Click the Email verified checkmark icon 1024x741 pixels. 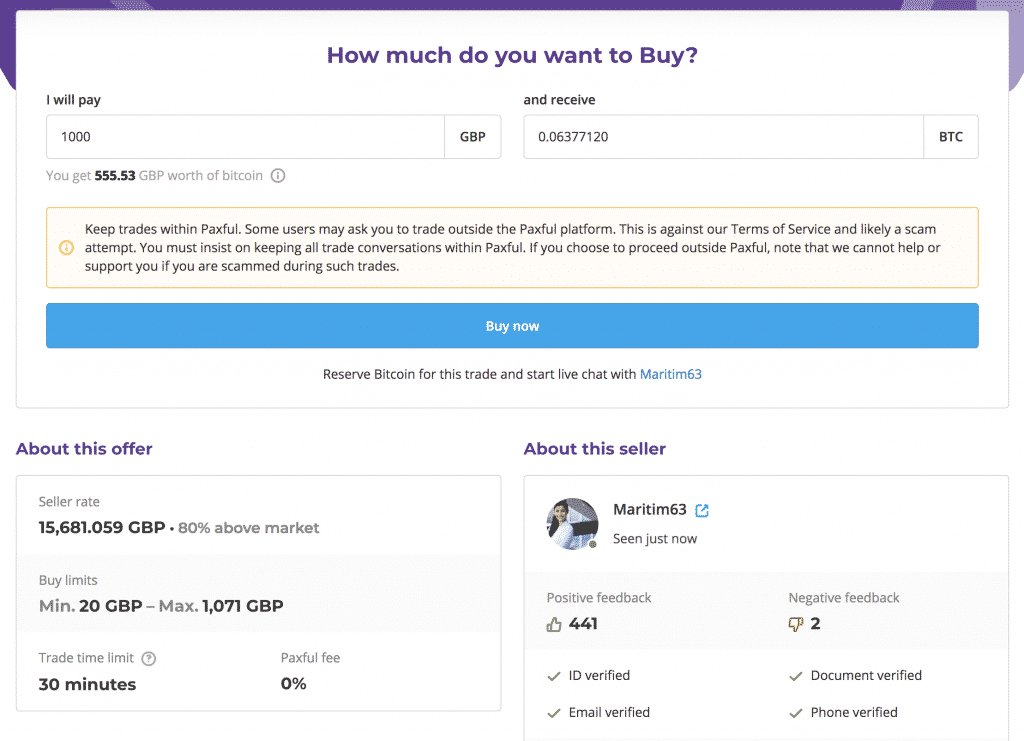(554, 713)
